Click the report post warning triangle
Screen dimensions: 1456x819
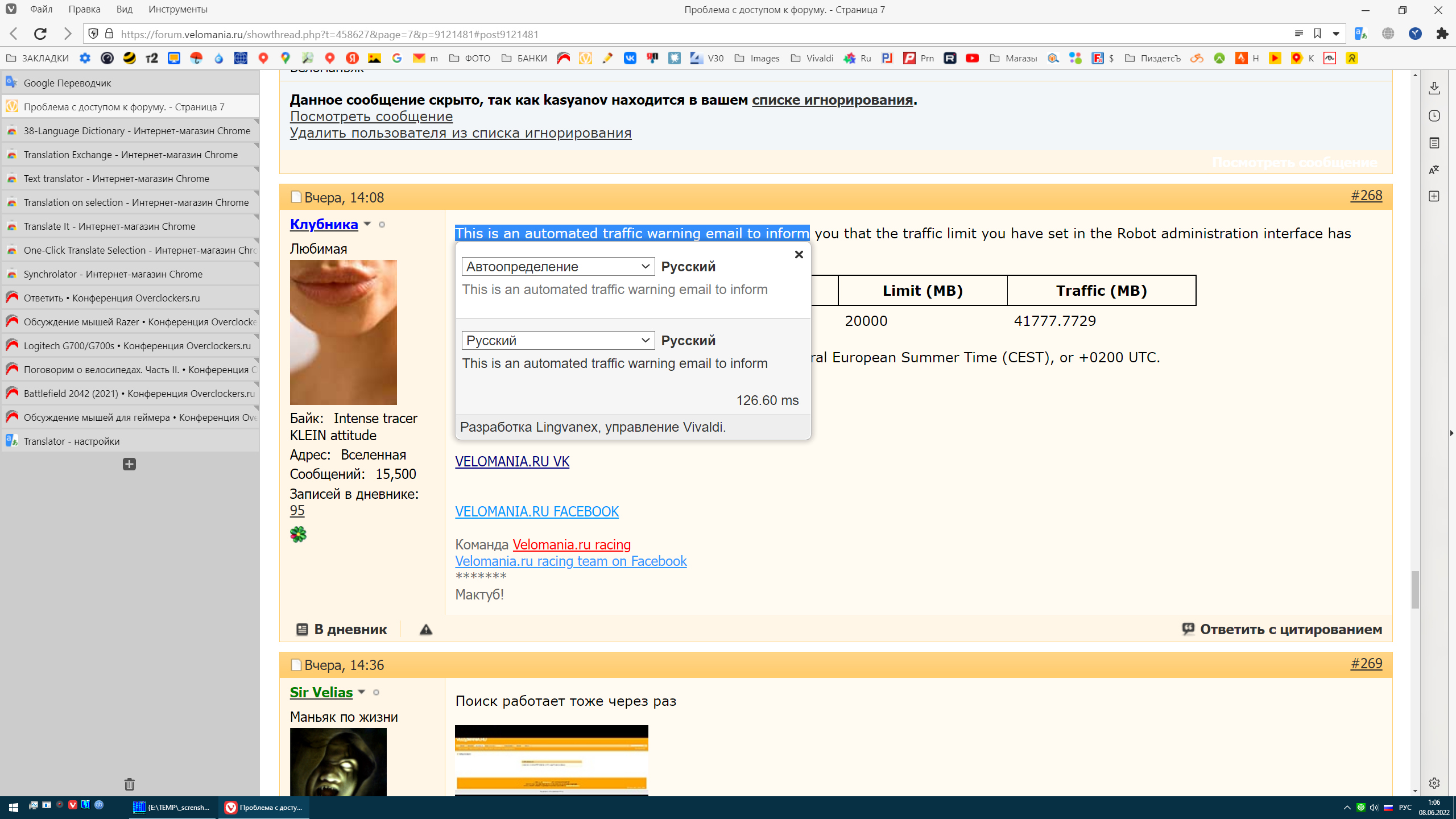pos(426,630)
